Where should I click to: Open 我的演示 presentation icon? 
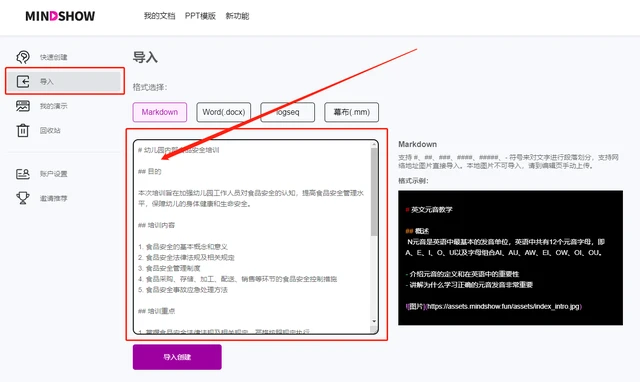tap(23, 106)
